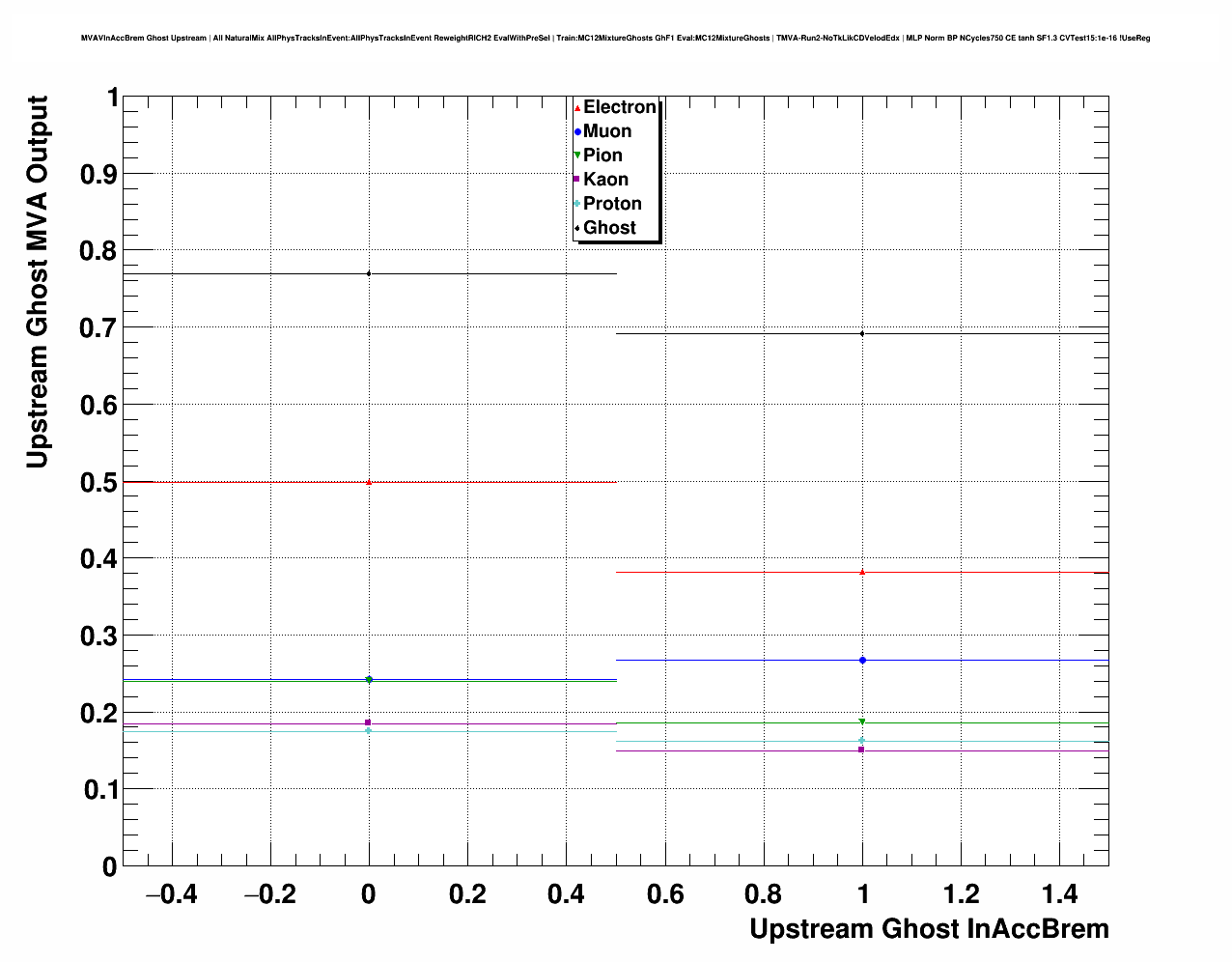
Task: Click the blue Muon data point at x=1
Action: coord(862,661)
